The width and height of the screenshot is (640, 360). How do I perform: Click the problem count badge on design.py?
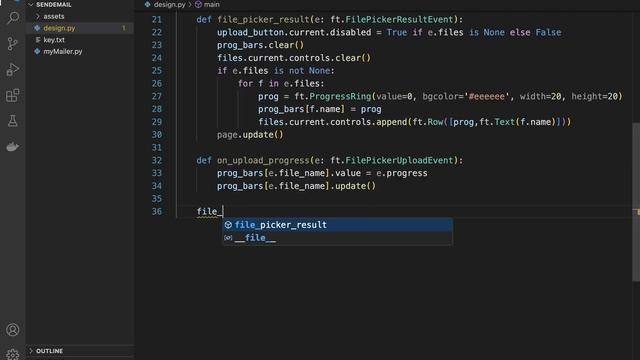[124, 28]
